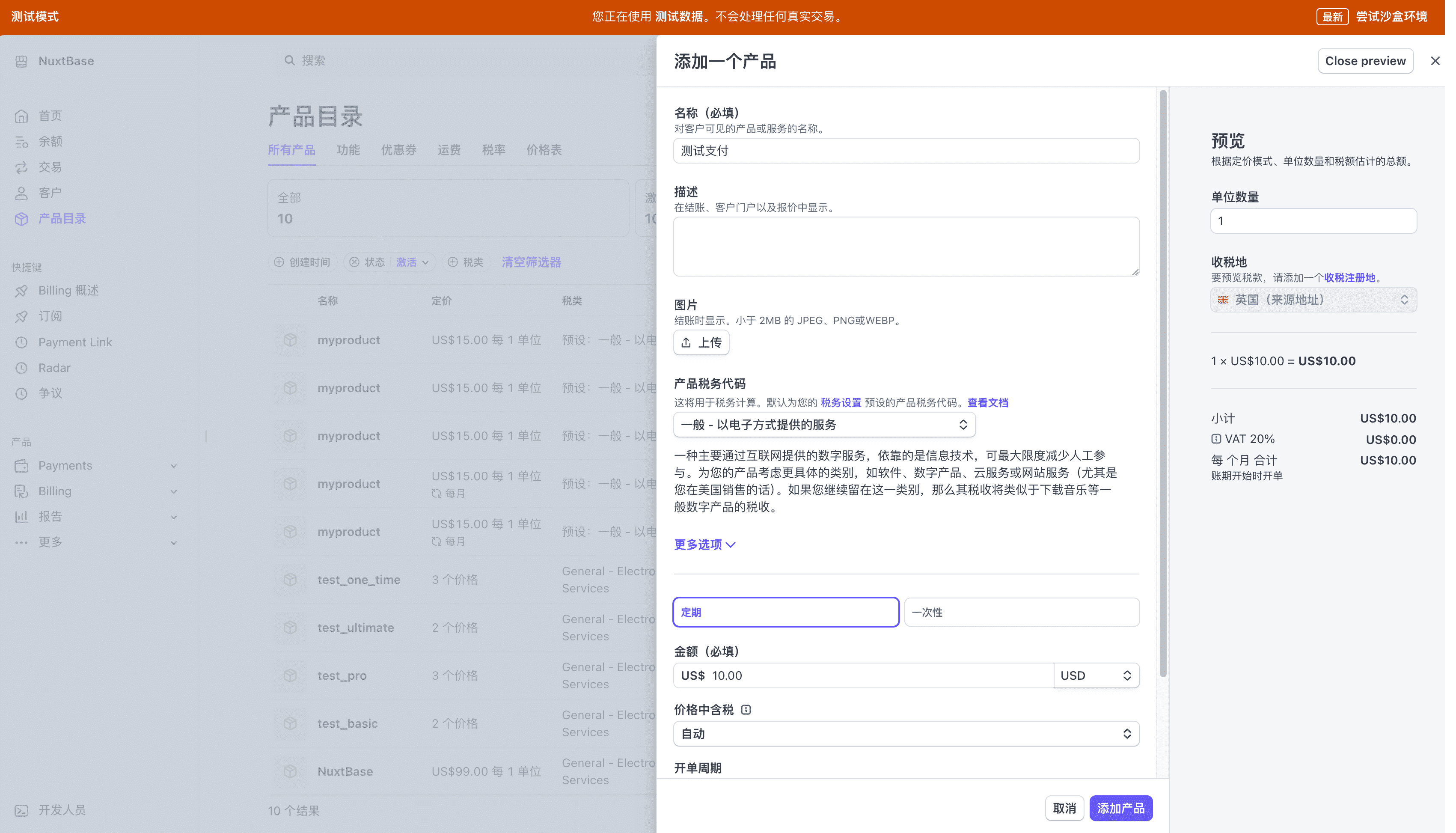Open the USD currency dropdown
The height and width of the screenshot is (833, 1456).
[1096, 675]
